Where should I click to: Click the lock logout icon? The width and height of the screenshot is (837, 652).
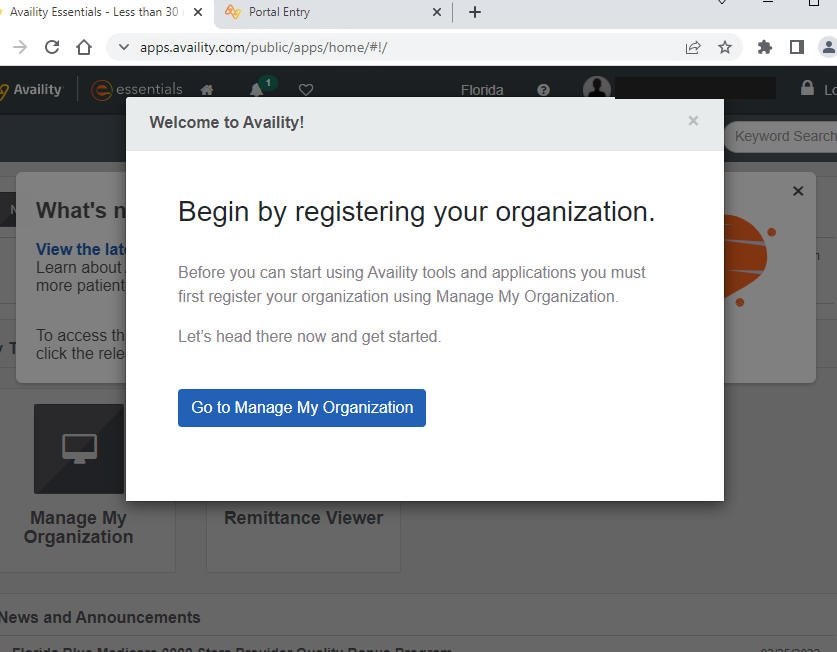(x=807, y=88)
